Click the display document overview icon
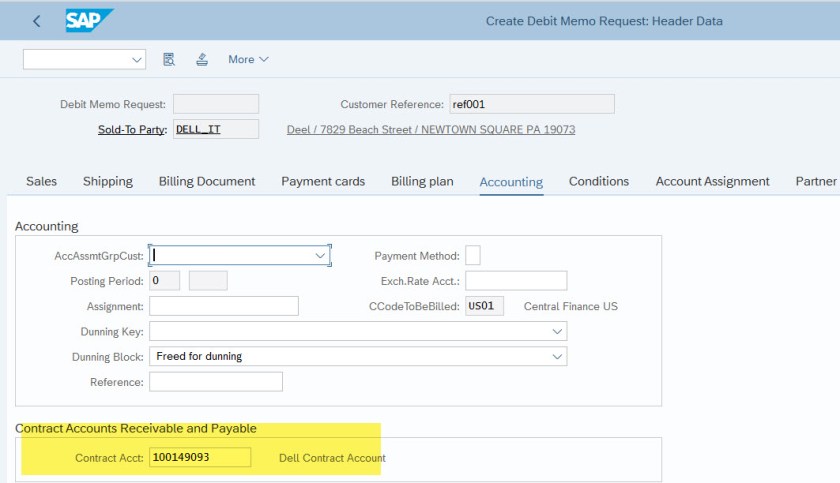Screen dimensions: 840x483 169,59
